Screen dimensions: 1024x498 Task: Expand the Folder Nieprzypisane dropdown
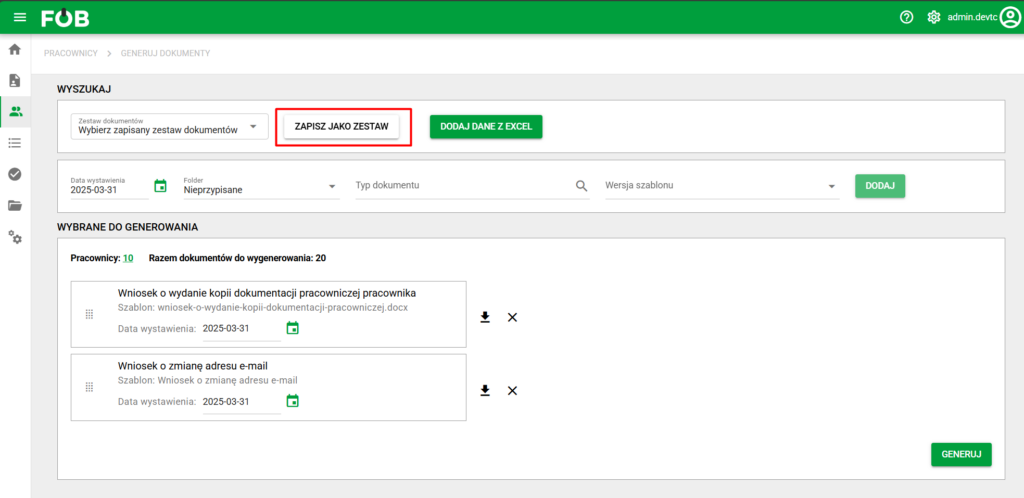[x=332, y=186]
